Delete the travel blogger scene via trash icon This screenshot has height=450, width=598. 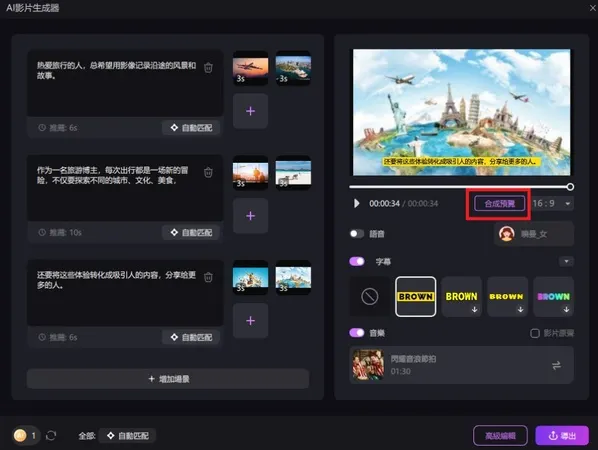tap(208, 172)
